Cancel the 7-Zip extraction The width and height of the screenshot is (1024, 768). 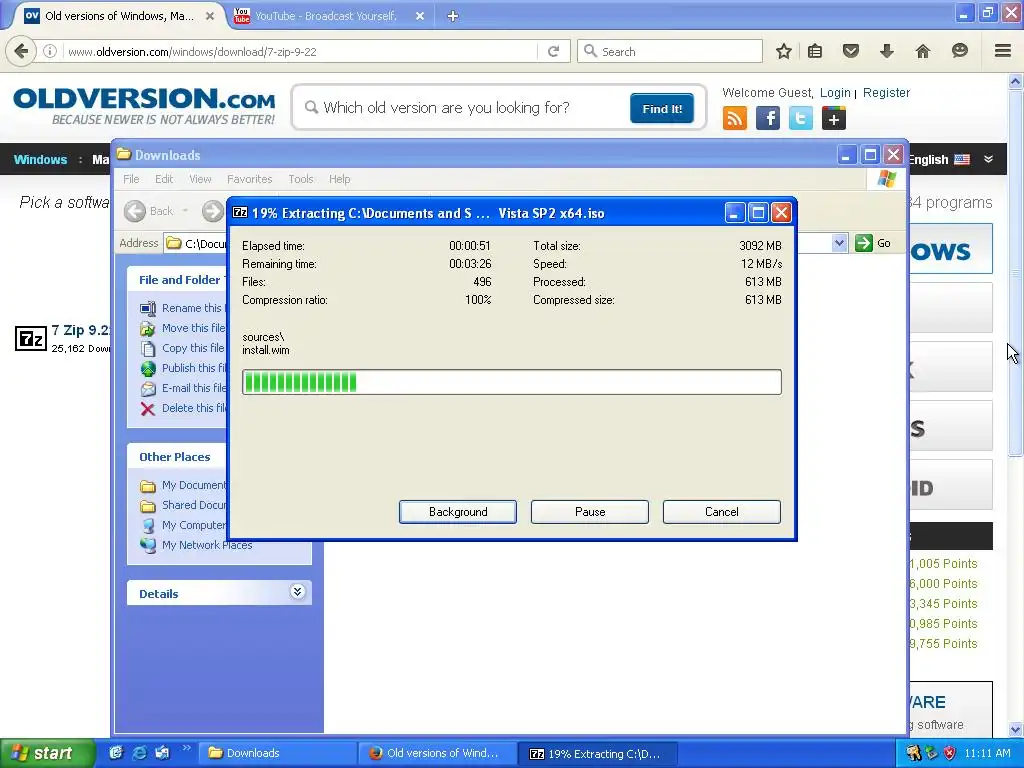coord(722,512)
